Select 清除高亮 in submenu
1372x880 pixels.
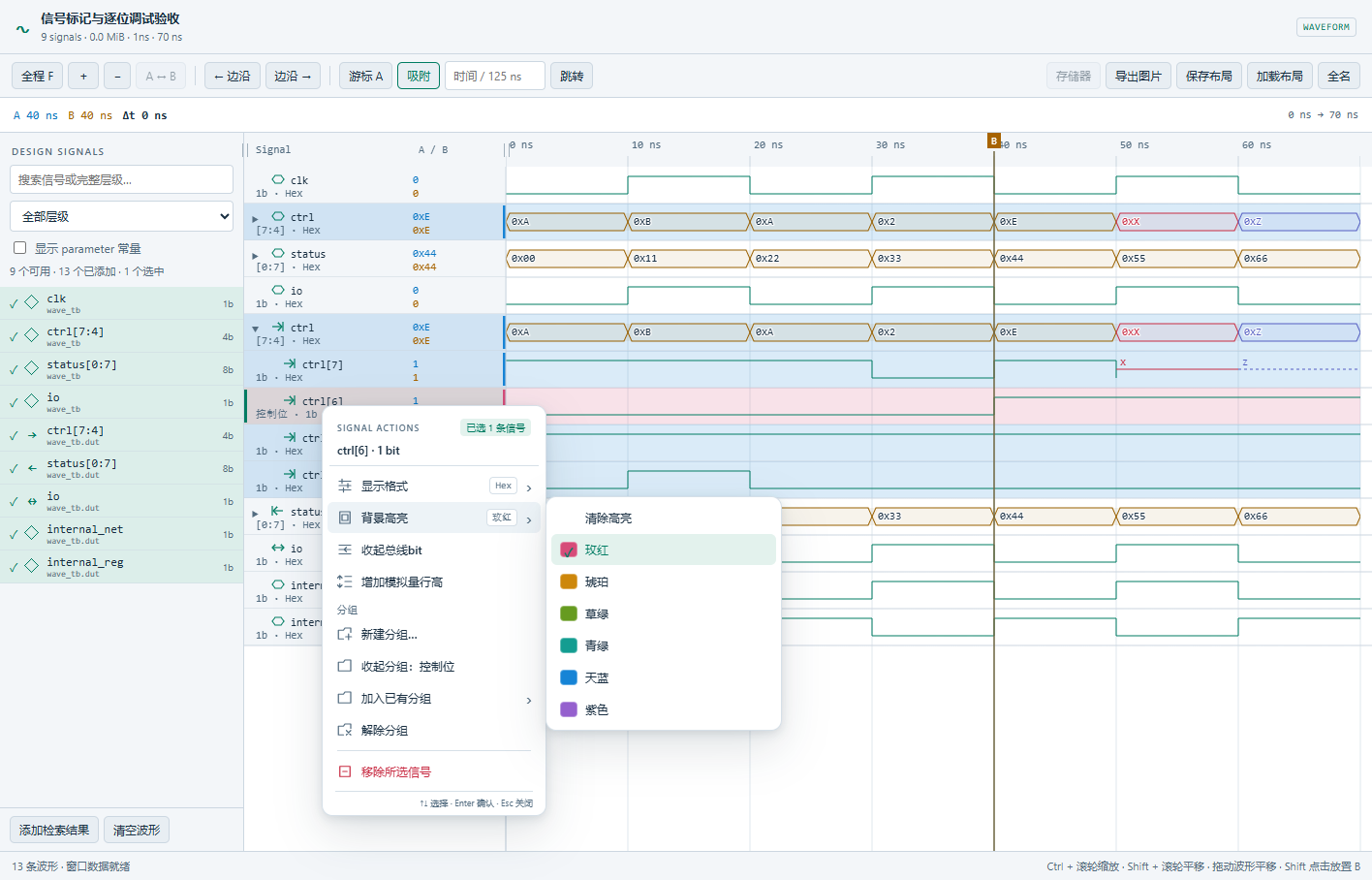click(x=608, y=519)
